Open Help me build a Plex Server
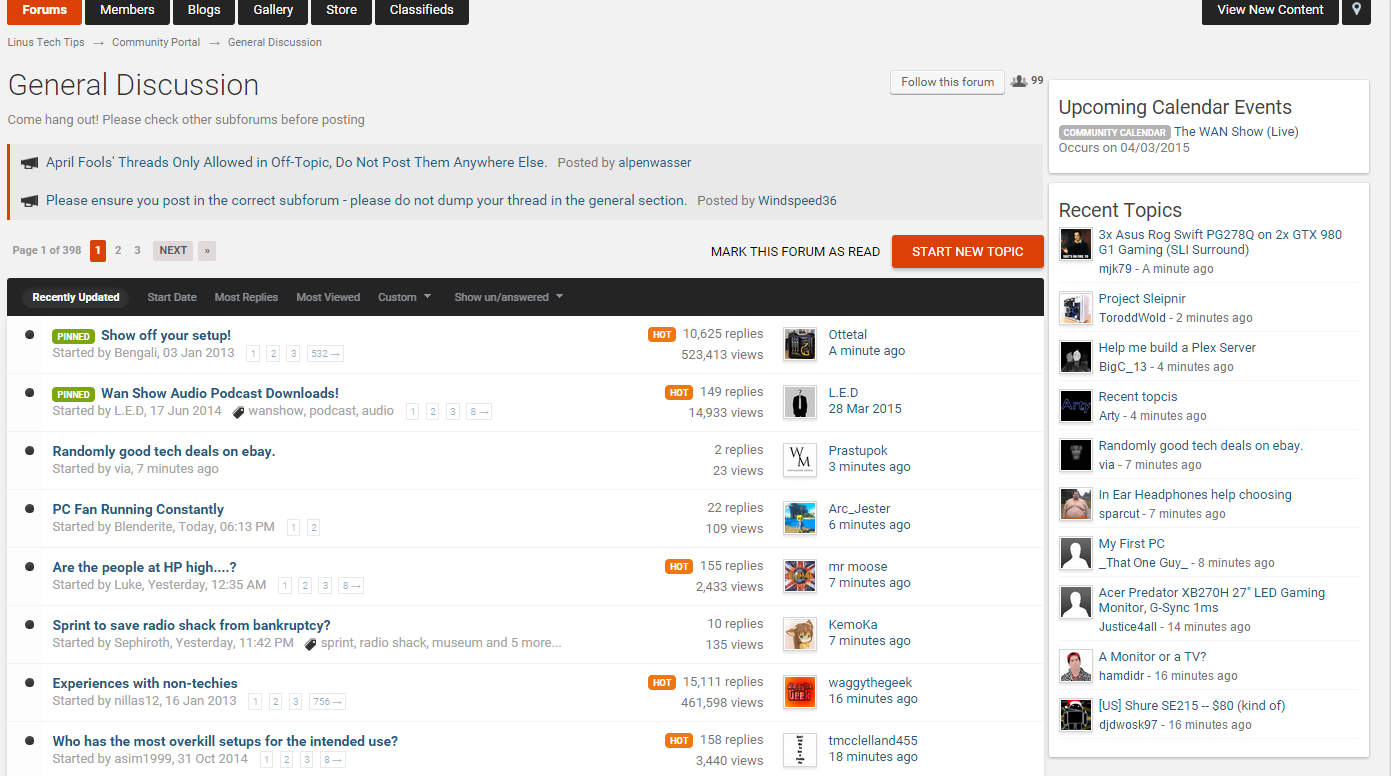This screenshot has height=776, width=1391. tap(1177, 347)
